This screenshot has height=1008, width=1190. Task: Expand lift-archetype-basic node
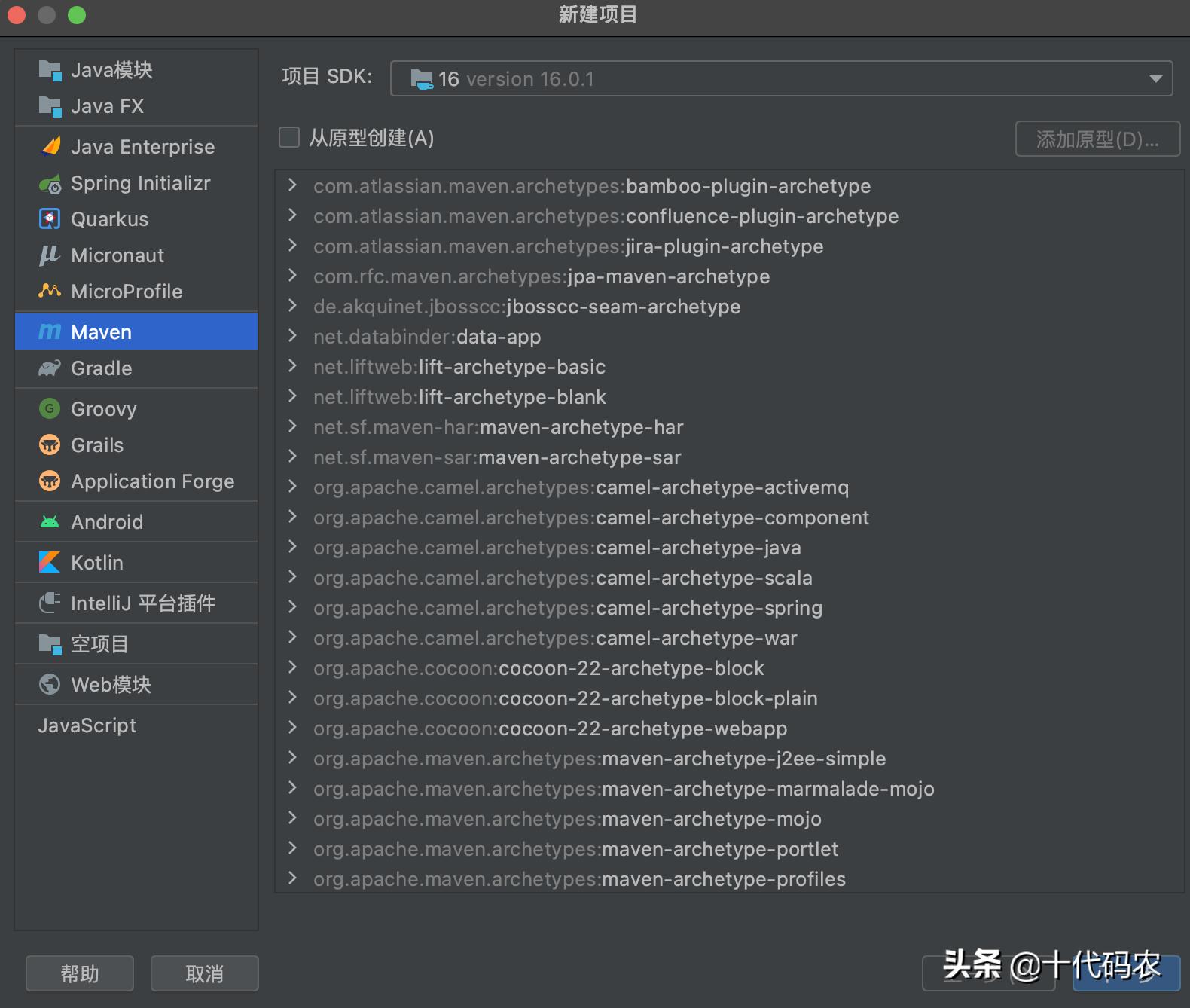pyautogui.click(x=292, y=366)
